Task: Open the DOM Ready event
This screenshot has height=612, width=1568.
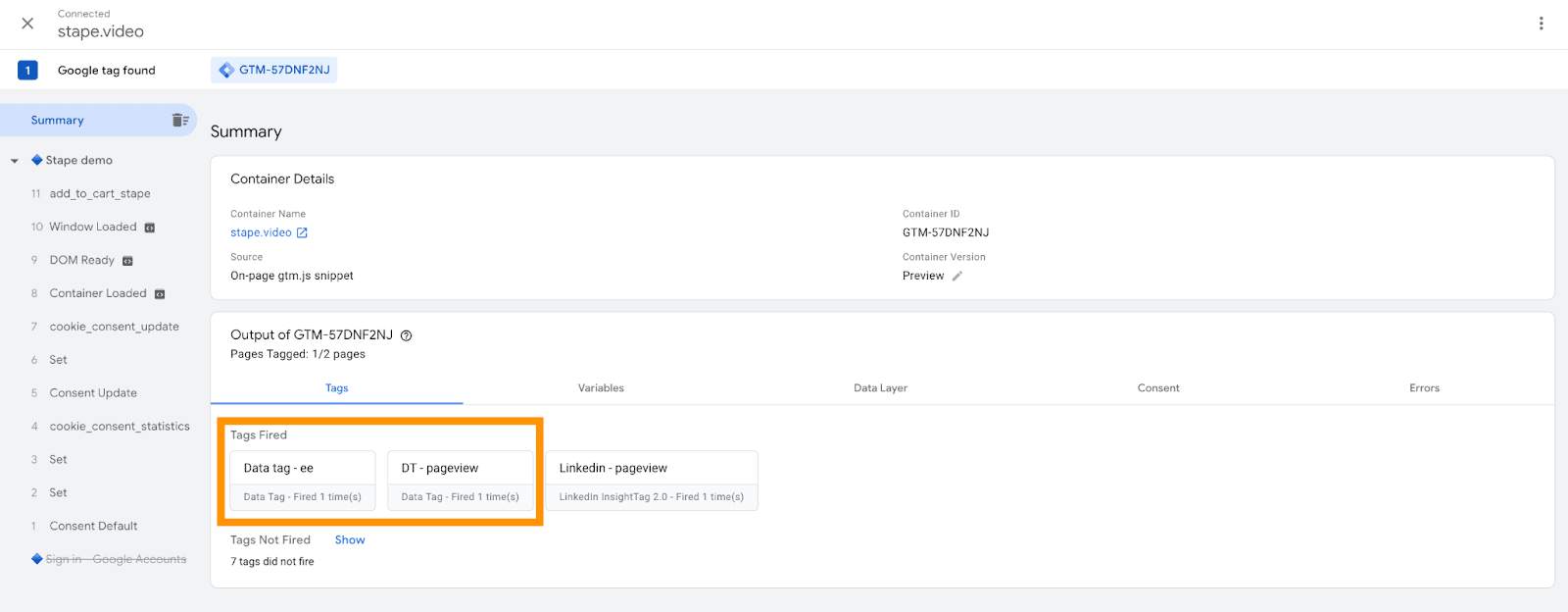Action: (82, 261)
